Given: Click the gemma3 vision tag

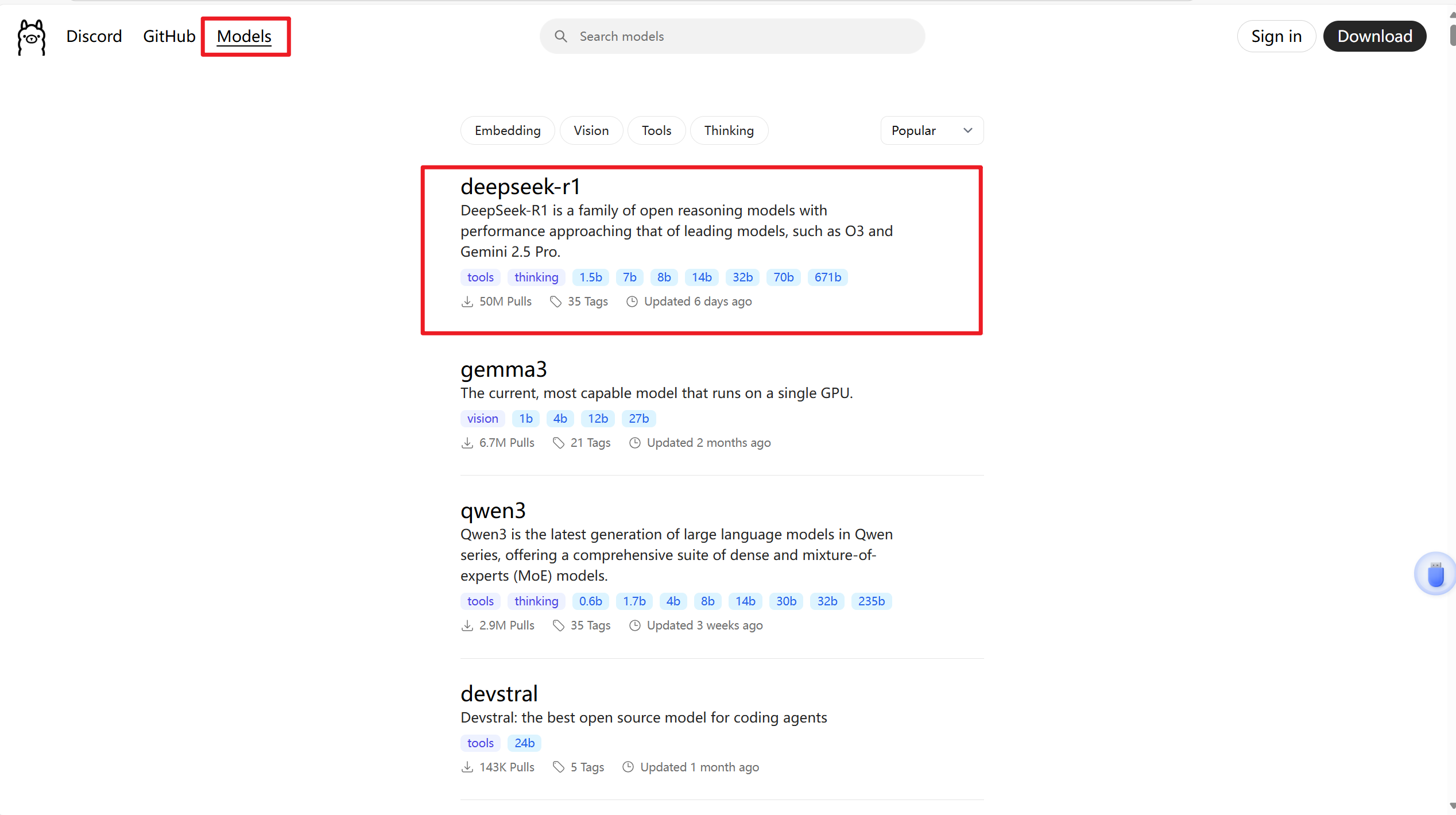Looking at the screenshot, I should (x=483, y=419).
